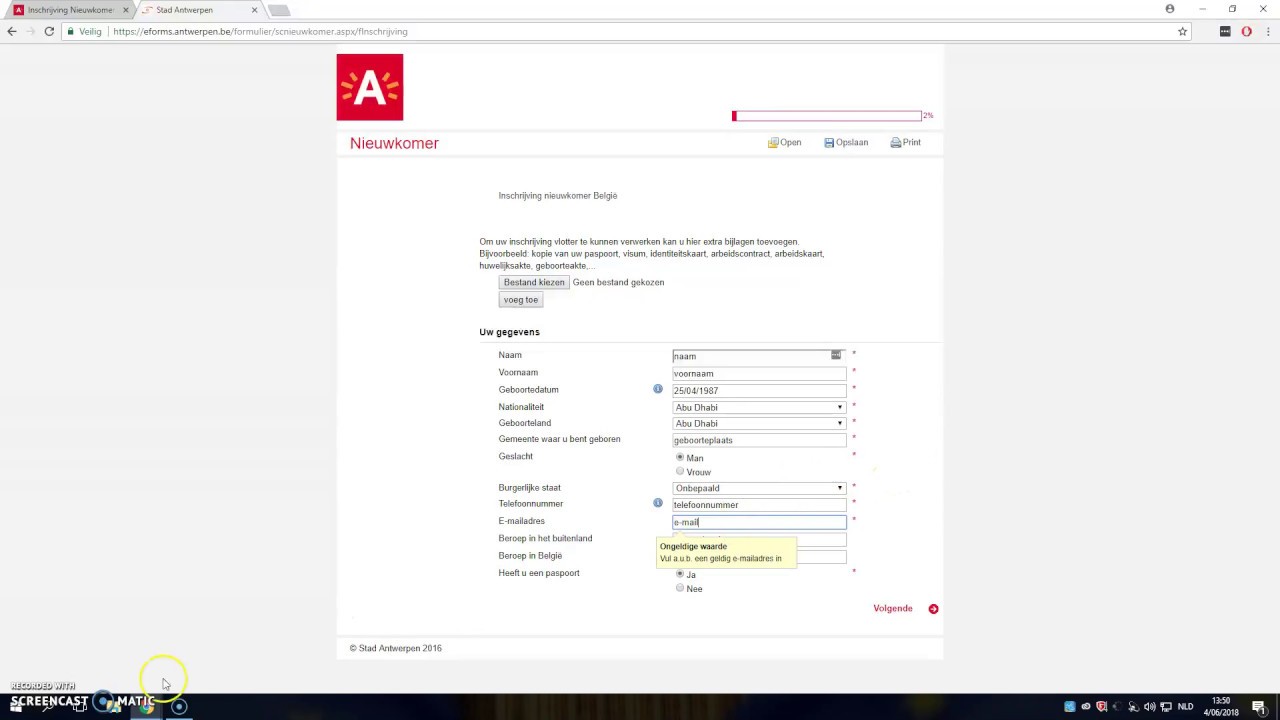Click the Heeft u een paspoort label
The height and width of the screenshot is (720, 1280).
click(539, 573)
